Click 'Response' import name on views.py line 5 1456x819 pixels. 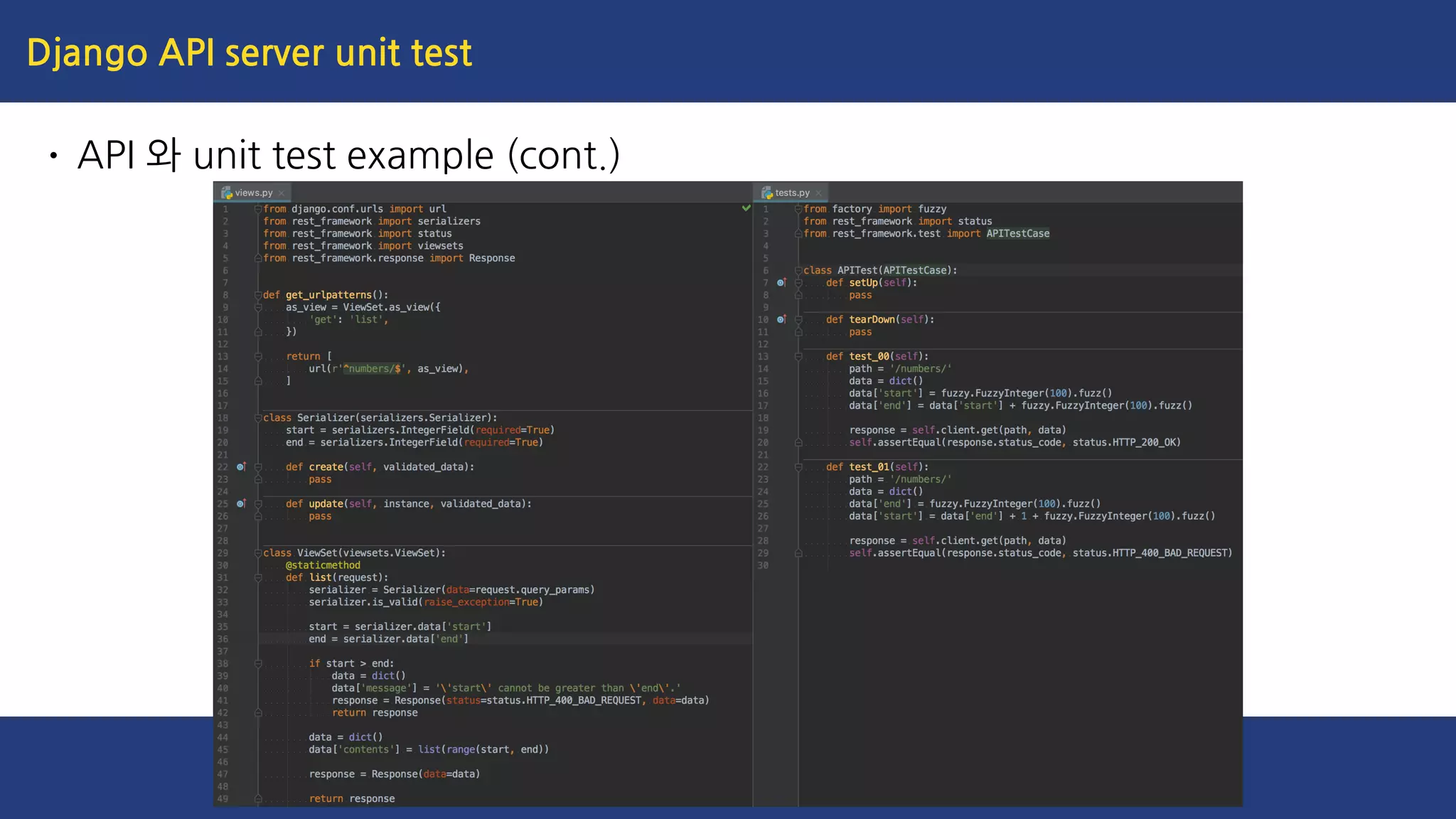(492, 258)
